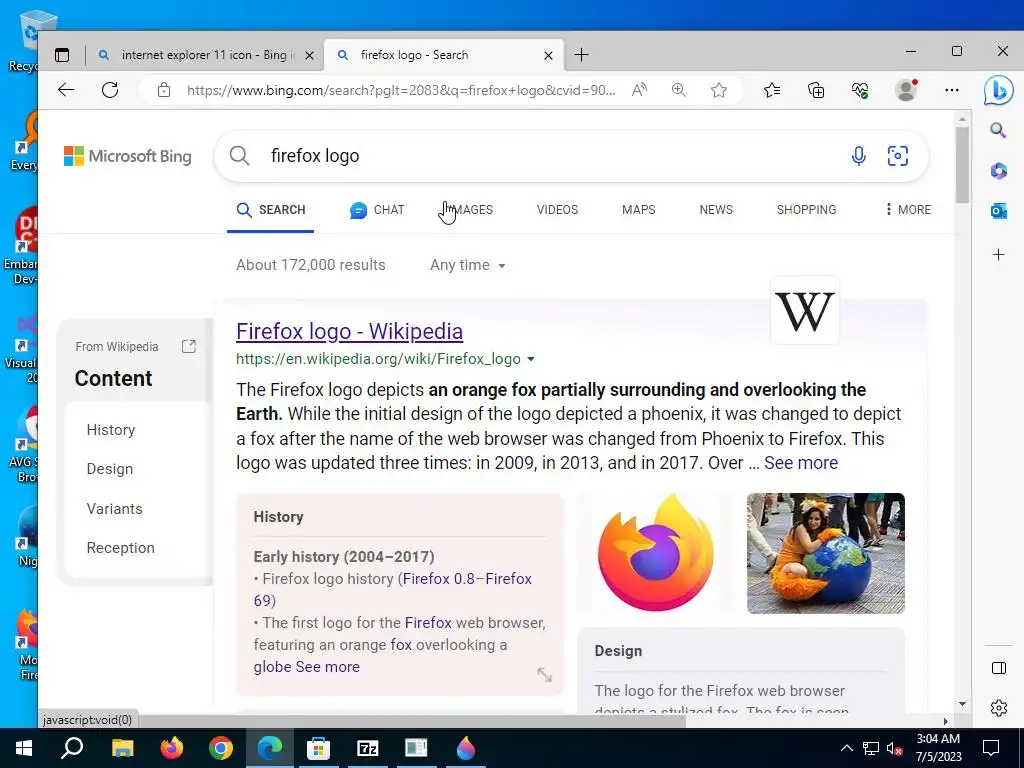Click See more after the description

(801, 463)
